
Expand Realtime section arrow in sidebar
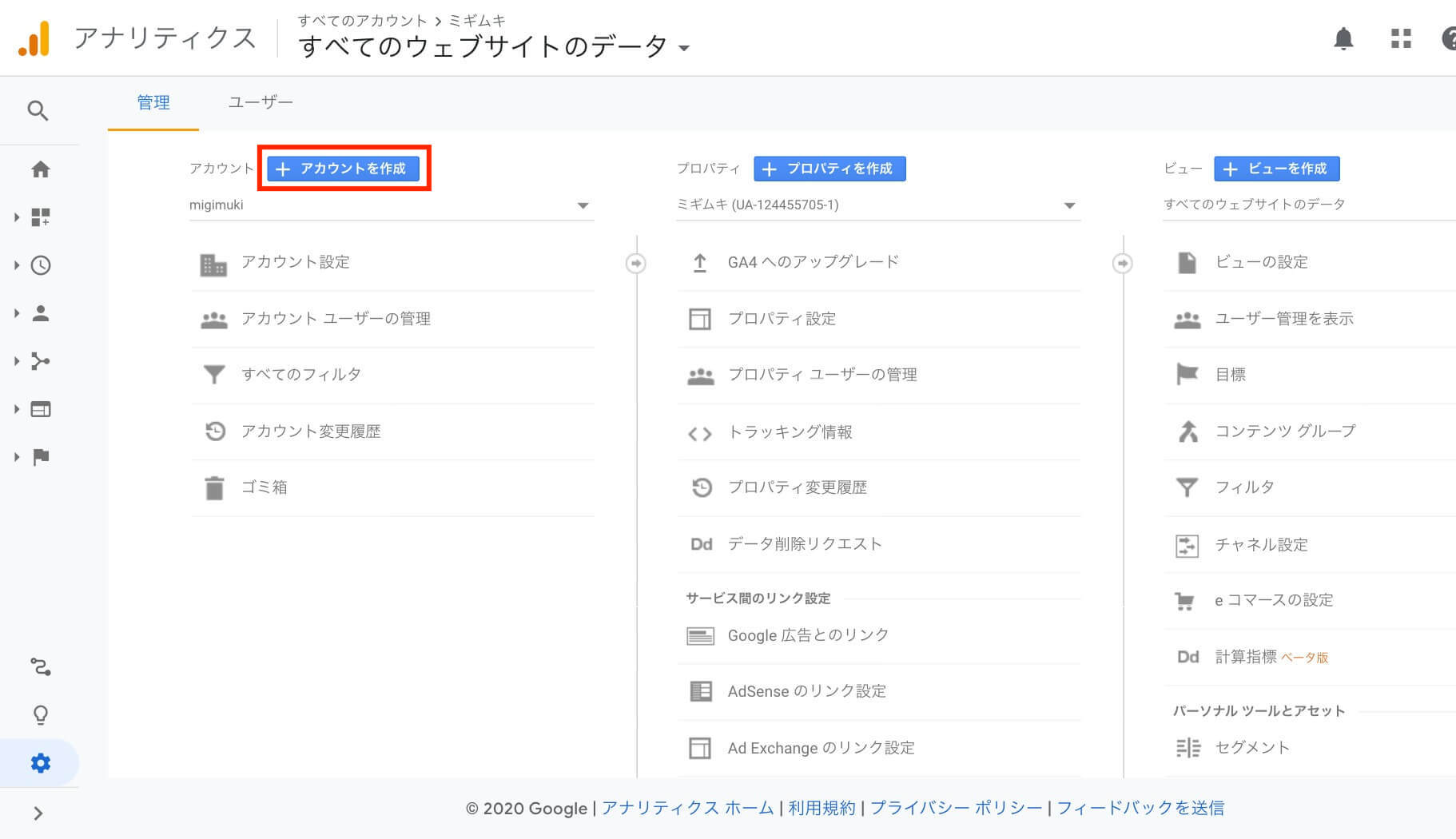(16, 265)
